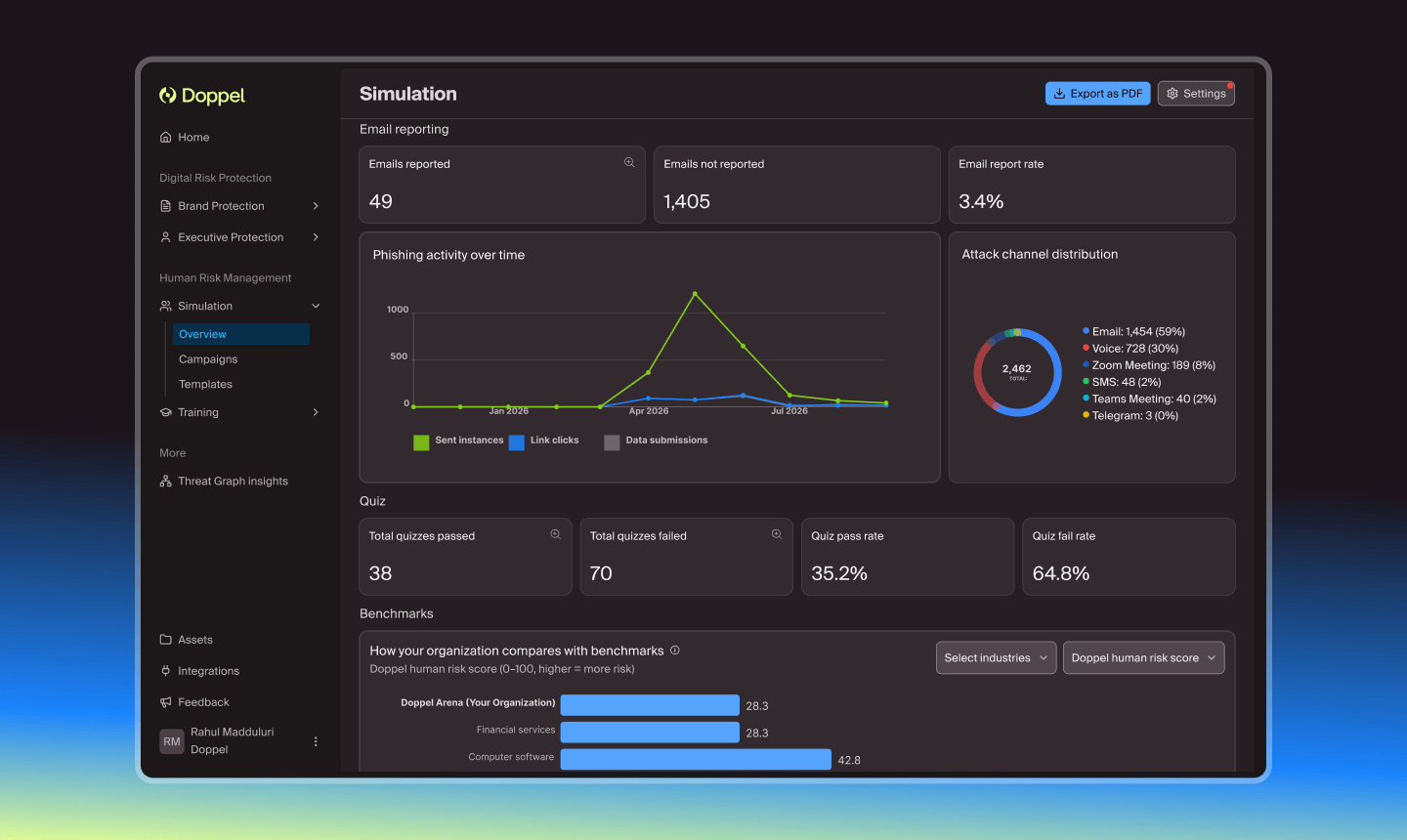Click the Quiz fail rate card
Image resolution: width=1407 pixels, height=840 pixels.
coord(1129,557)
